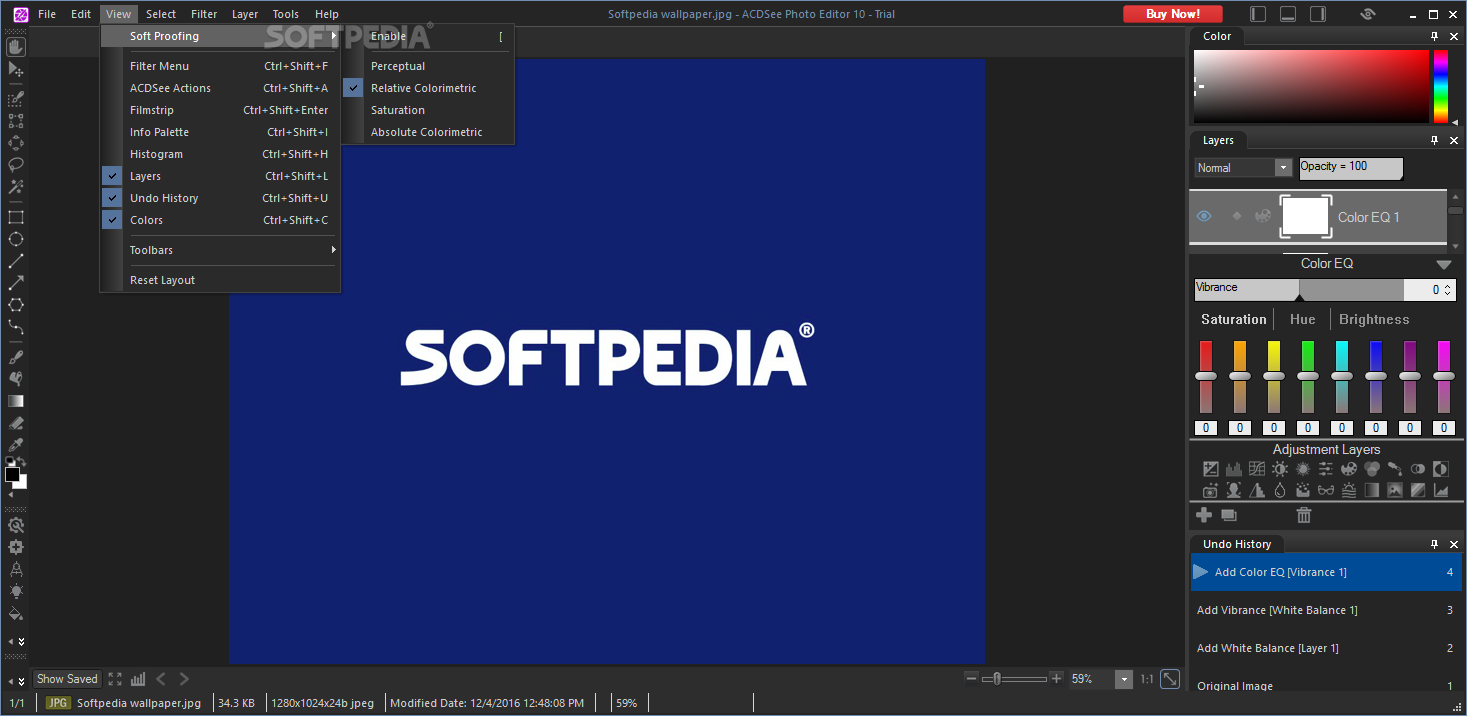Click the fit-image button beside 1:1
This screenshot has height=716, width=1467.
pyautogui.click(x=1171, y=679)
